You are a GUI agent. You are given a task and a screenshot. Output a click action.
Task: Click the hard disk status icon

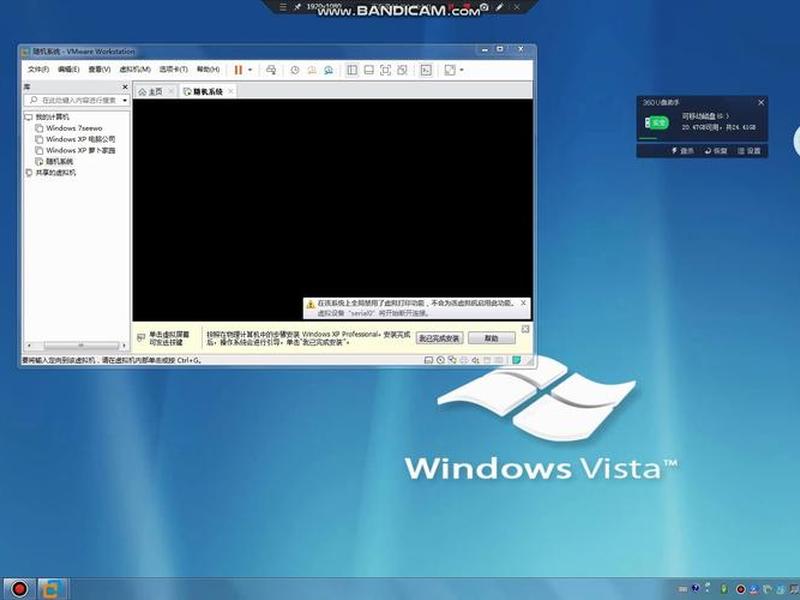pos(429,360)
